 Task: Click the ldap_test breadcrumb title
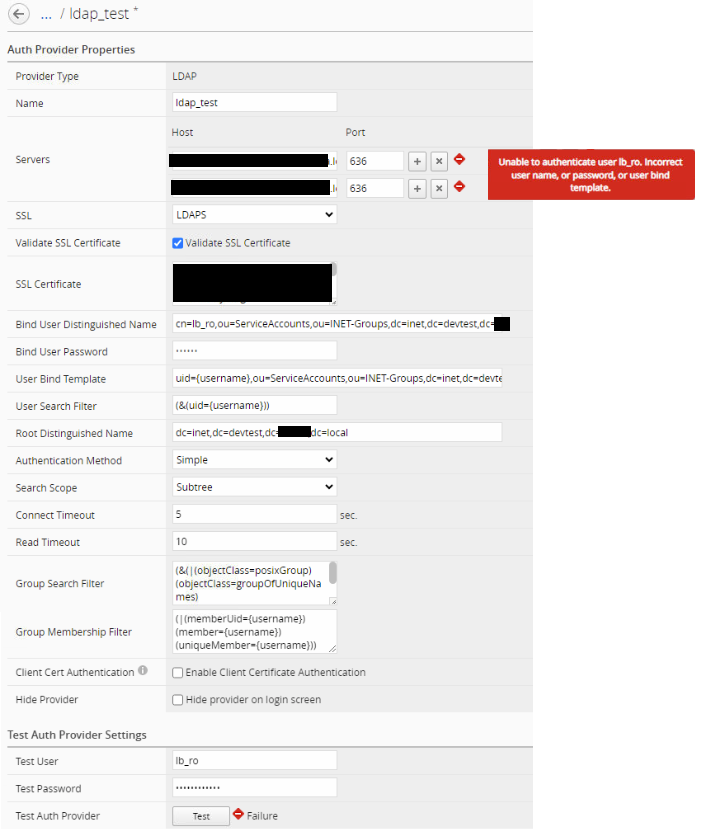point(99,14)
